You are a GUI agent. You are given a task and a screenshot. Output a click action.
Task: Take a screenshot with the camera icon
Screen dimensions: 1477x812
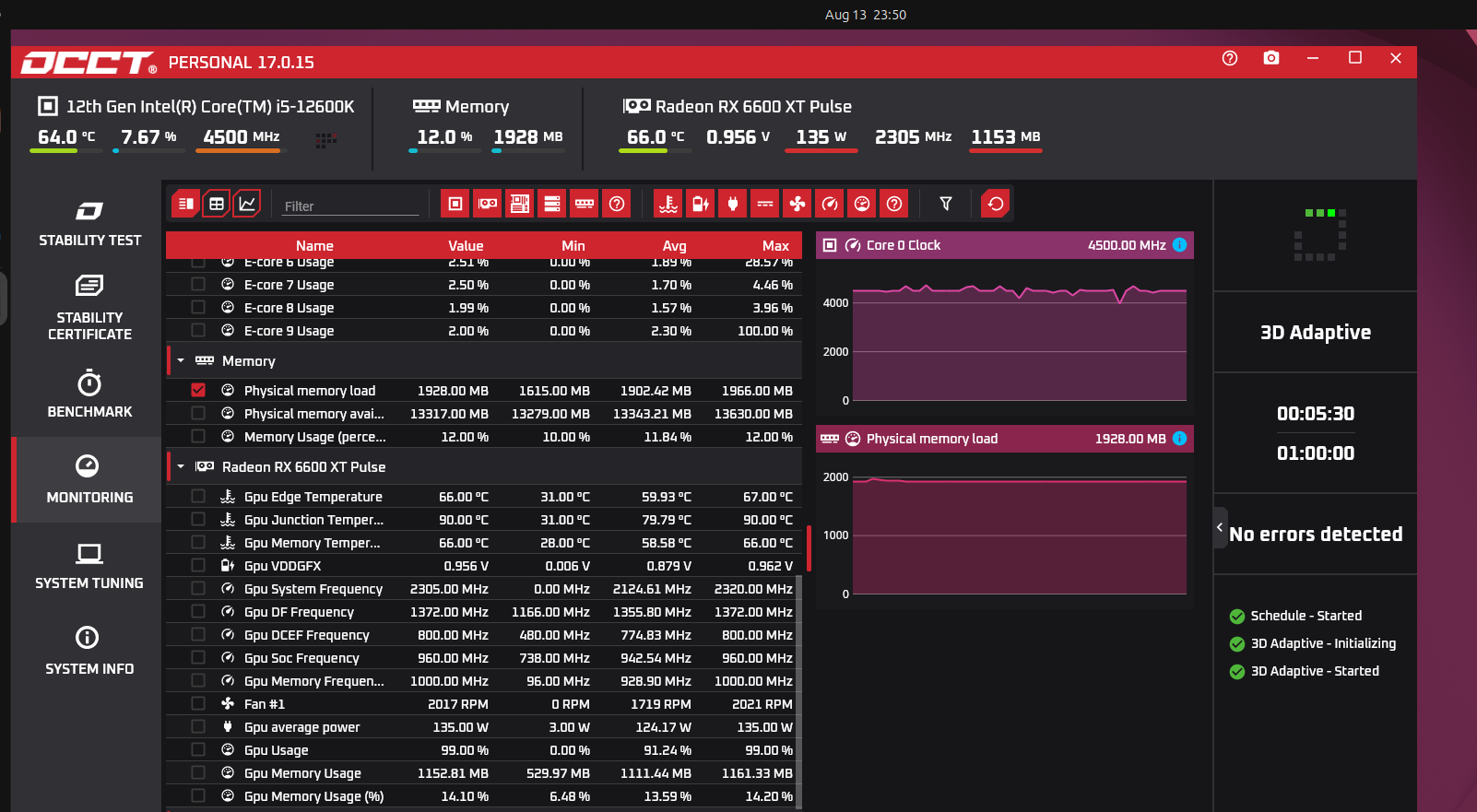(x=1271, y=58)
